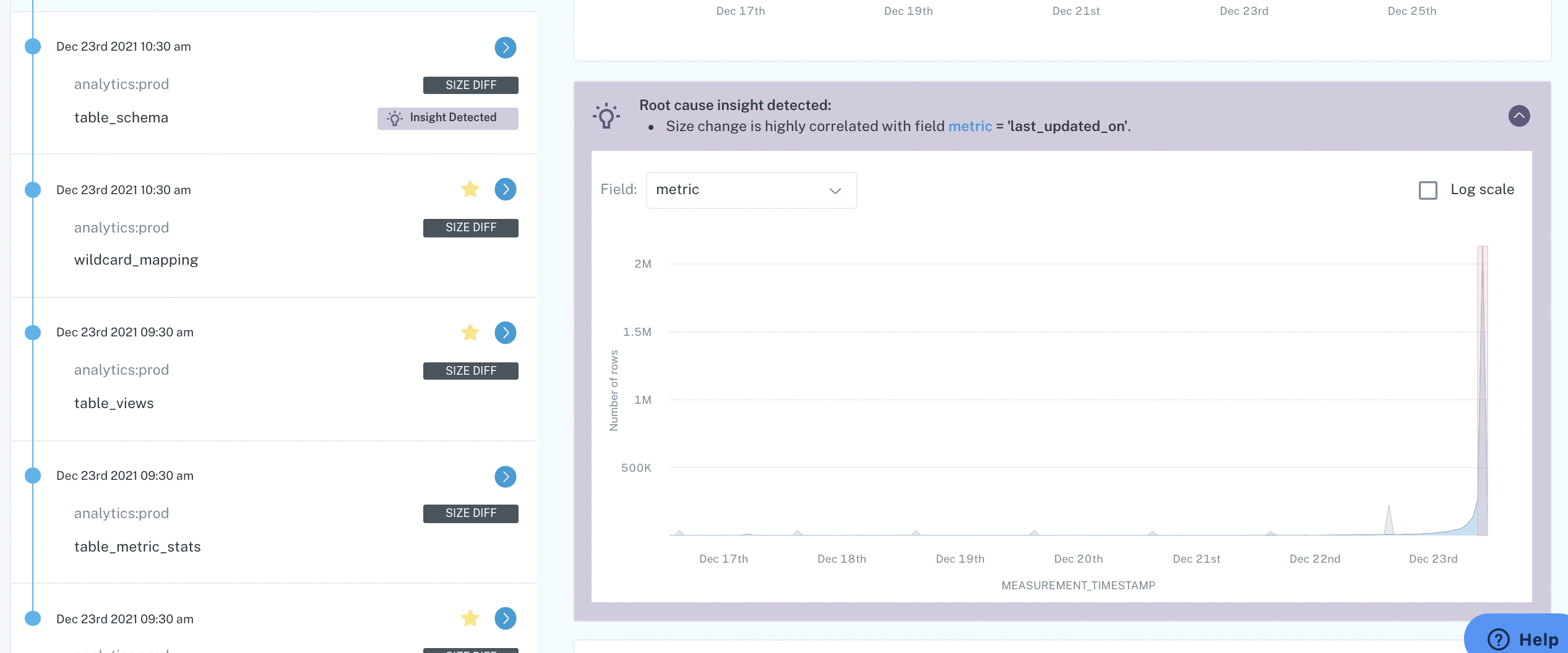1568x653 pixels.
Task: Click the Dec 25th label in upper chart
Action: (1412, 11)
